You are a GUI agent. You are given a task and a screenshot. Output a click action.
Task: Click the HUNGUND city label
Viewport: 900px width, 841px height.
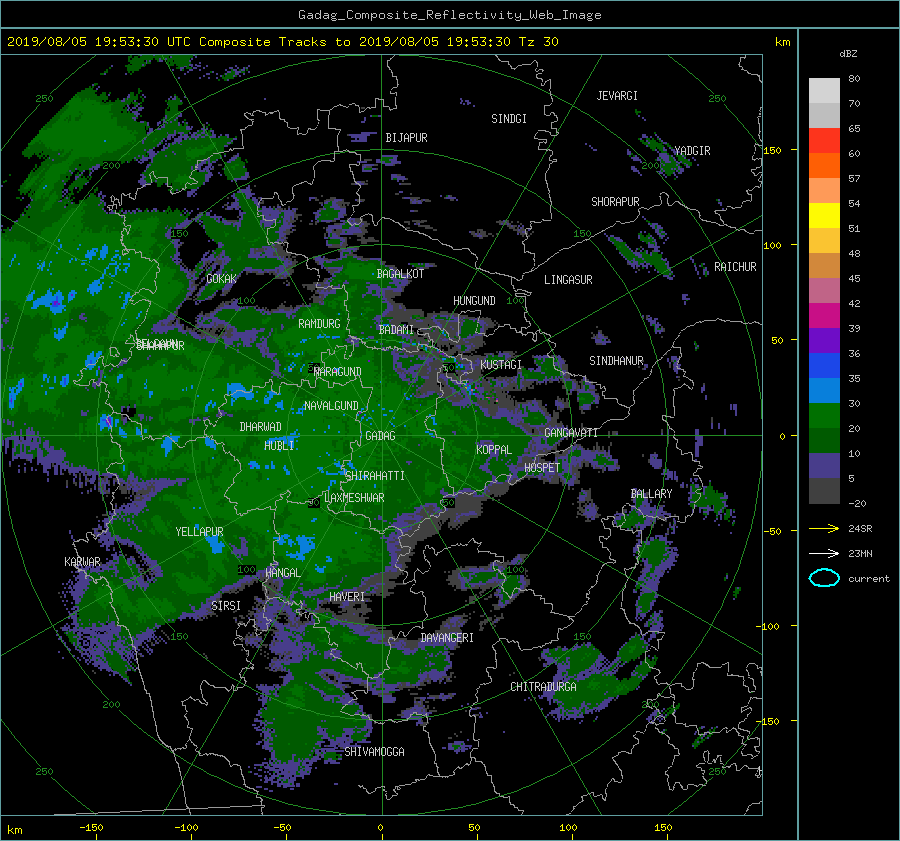[474, 301]
